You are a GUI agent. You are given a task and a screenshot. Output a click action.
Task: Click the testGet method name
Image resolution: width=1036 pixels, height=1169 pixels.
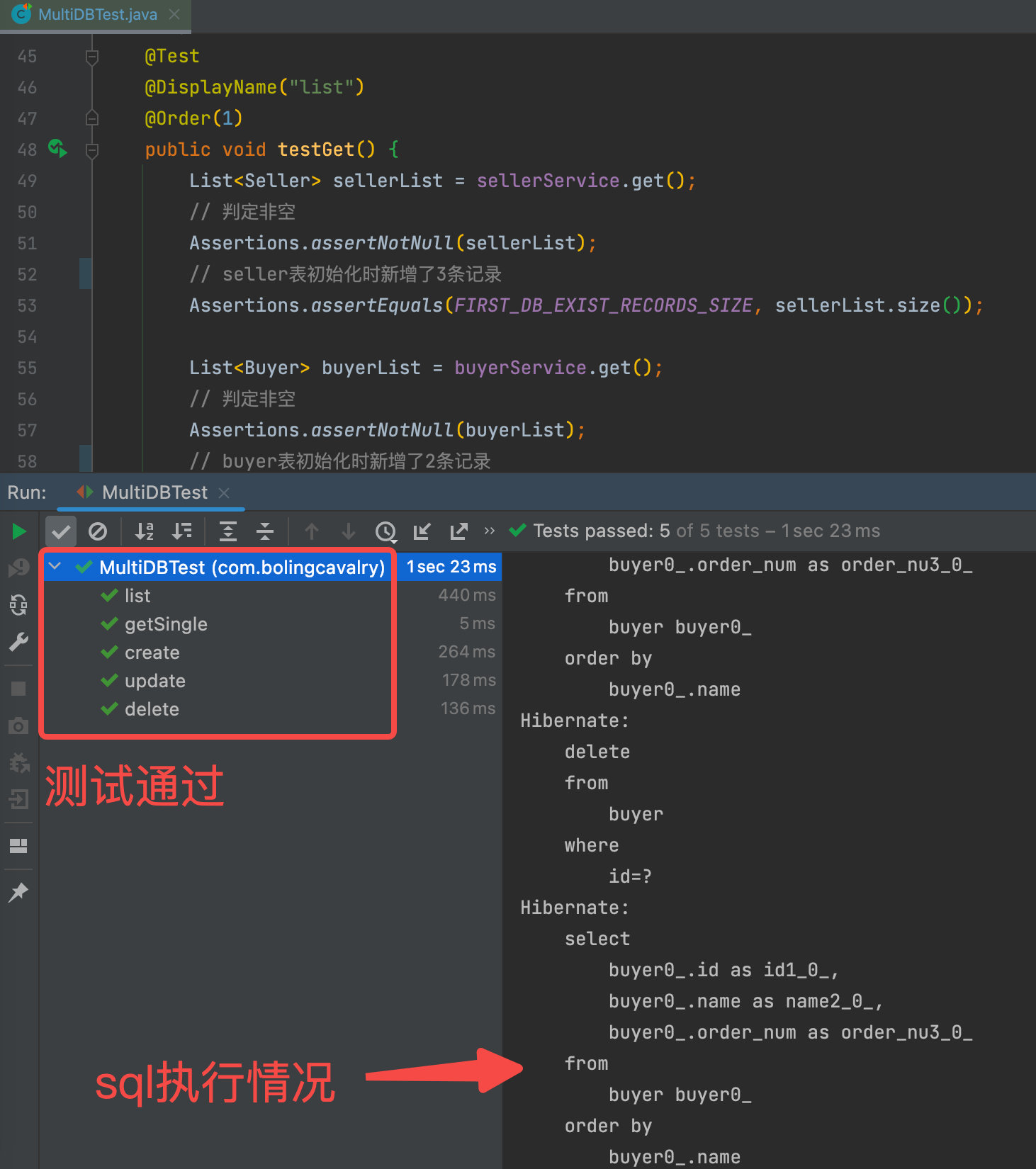click(315, 149)
